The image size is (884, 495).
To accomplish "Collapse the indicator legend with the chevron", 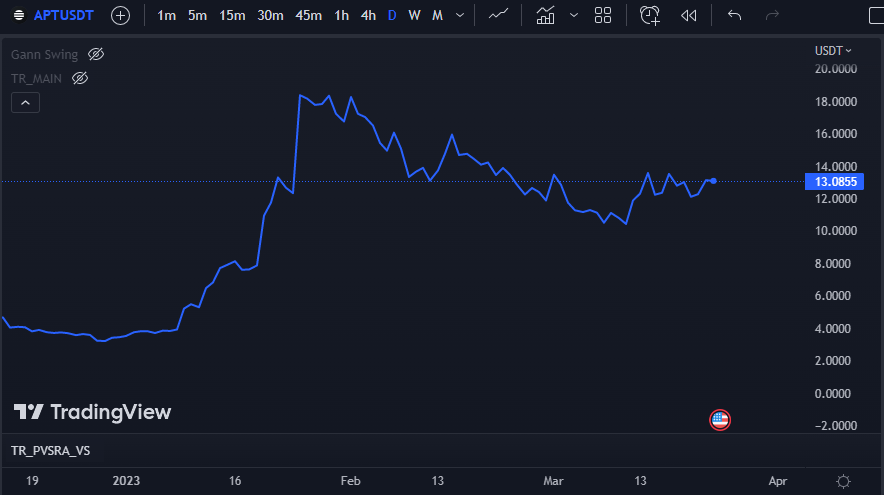I will pyautogui.click(x=25, y=103).
